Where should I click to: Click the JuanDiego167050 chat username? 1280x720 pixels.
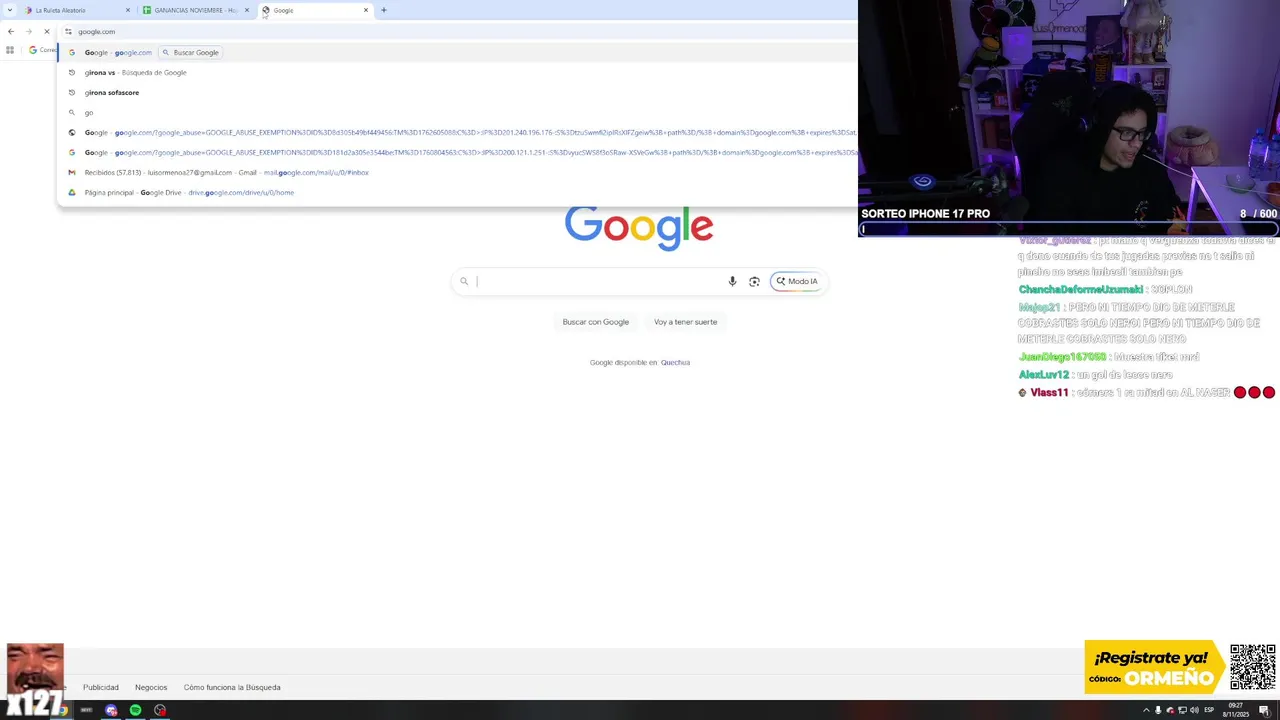click(1062, 357)
